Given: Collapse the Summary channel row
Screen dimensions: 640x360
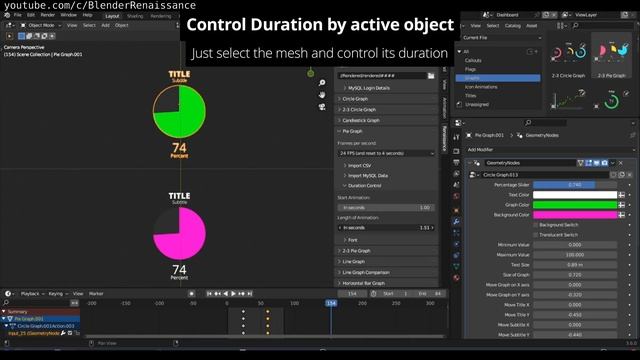Looking at the screenshot, I should (x=4, y=311).
